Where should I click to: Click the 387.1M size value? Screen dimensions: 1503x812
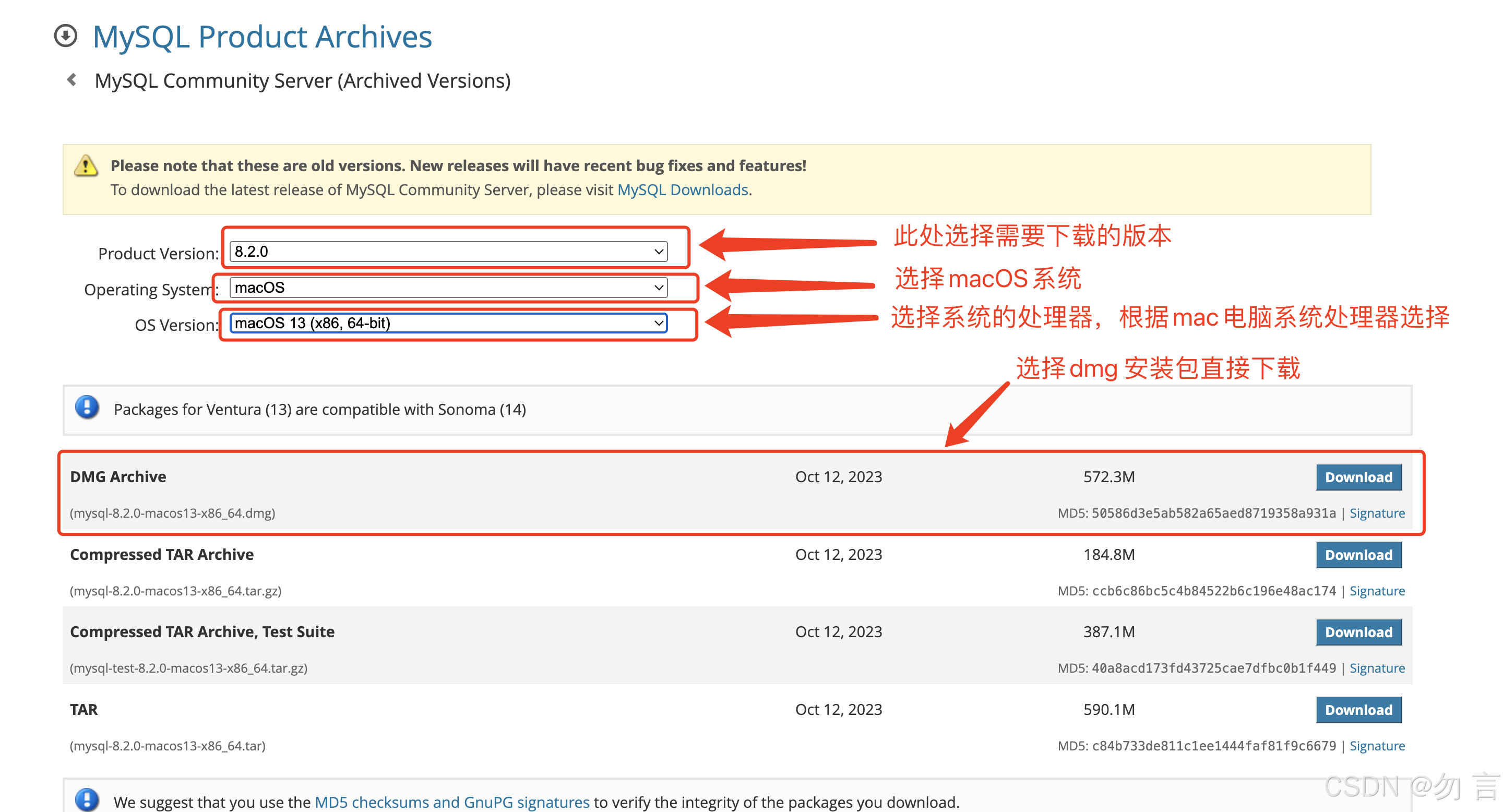click(1109, 632)
